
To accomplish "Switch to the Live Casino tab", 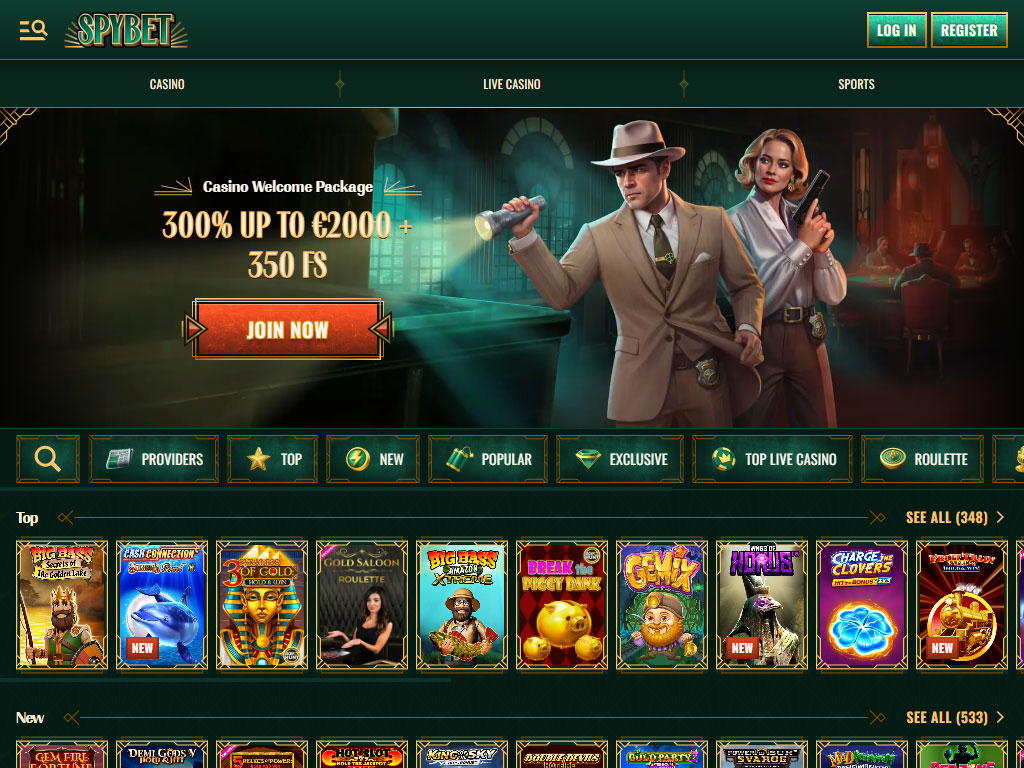I will 512,84.
